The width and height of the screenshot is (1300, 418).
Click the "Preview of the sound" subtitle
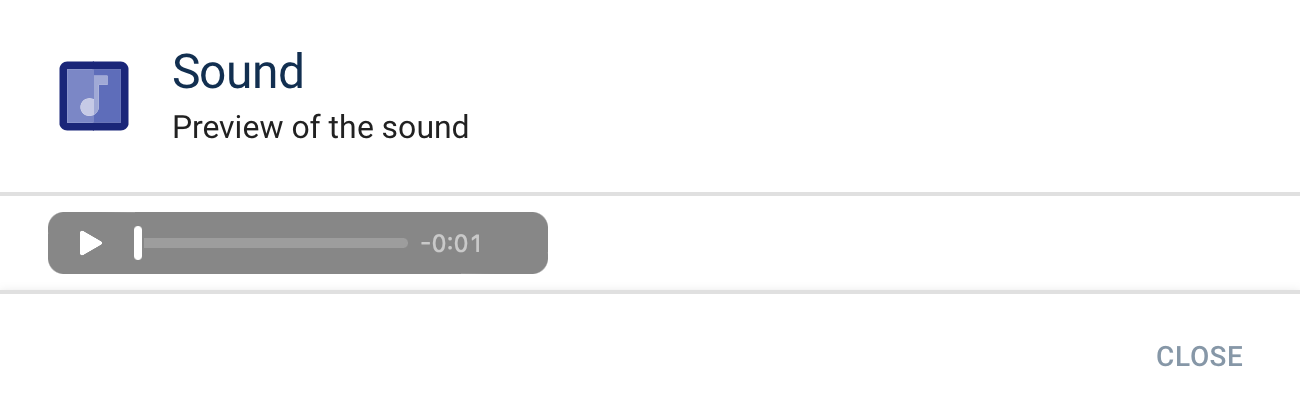tap(320, 128)
